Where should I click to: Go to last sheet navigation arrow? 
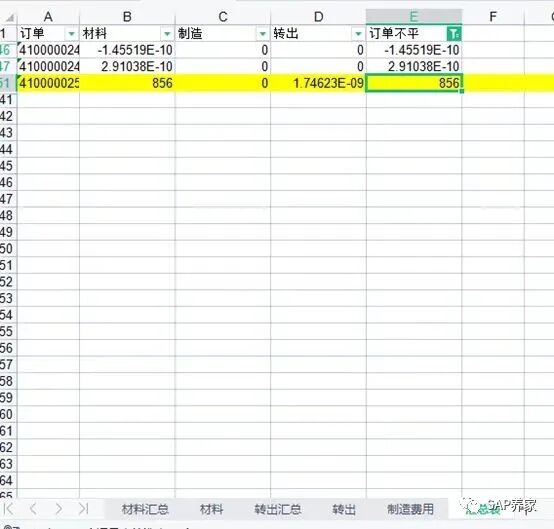pos(83,509)
